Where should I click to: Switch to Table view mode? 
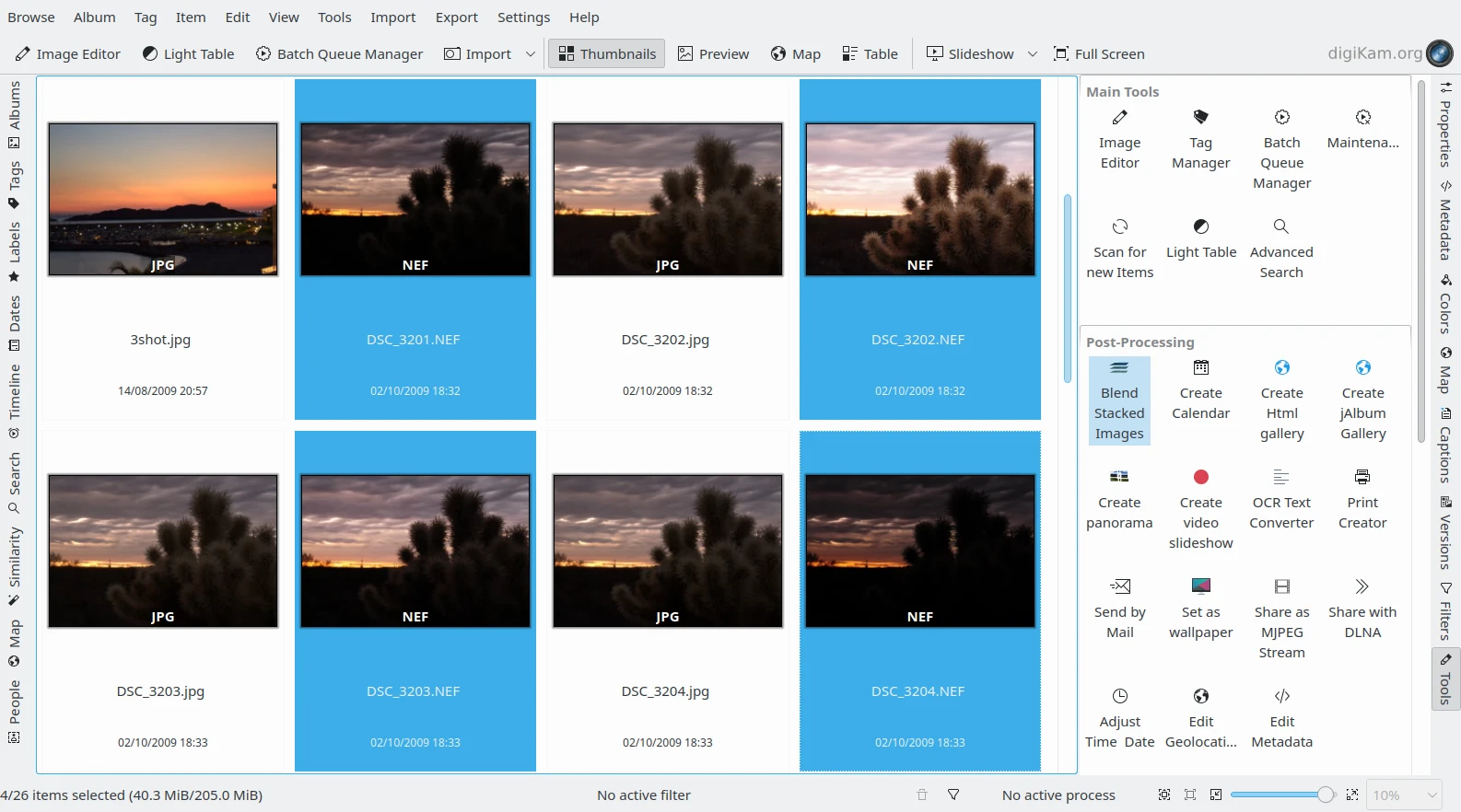870,54
